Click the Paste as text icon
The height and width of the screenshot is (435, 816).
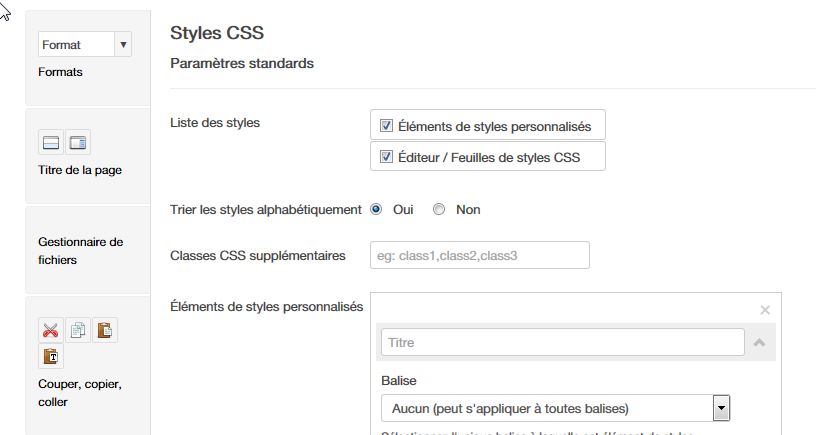(x=50, y=356)
